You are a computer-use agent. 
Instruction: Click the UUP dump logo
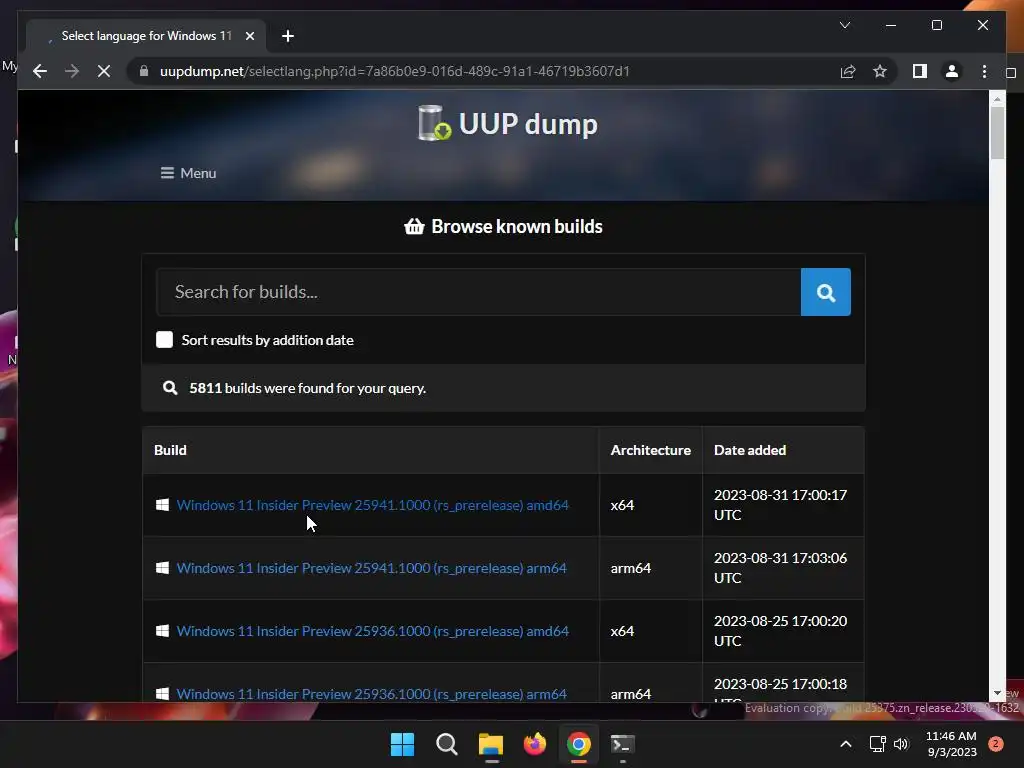pyautogui.click(x=507, y=123)
